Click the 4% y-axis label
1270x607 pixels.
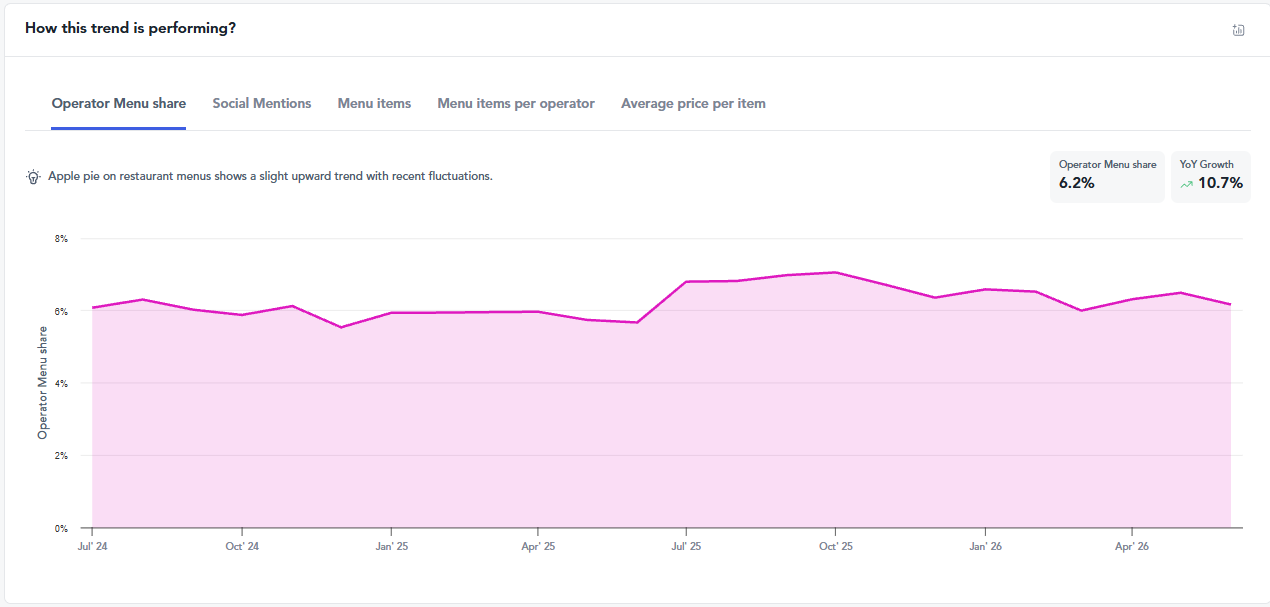[61, 383]
